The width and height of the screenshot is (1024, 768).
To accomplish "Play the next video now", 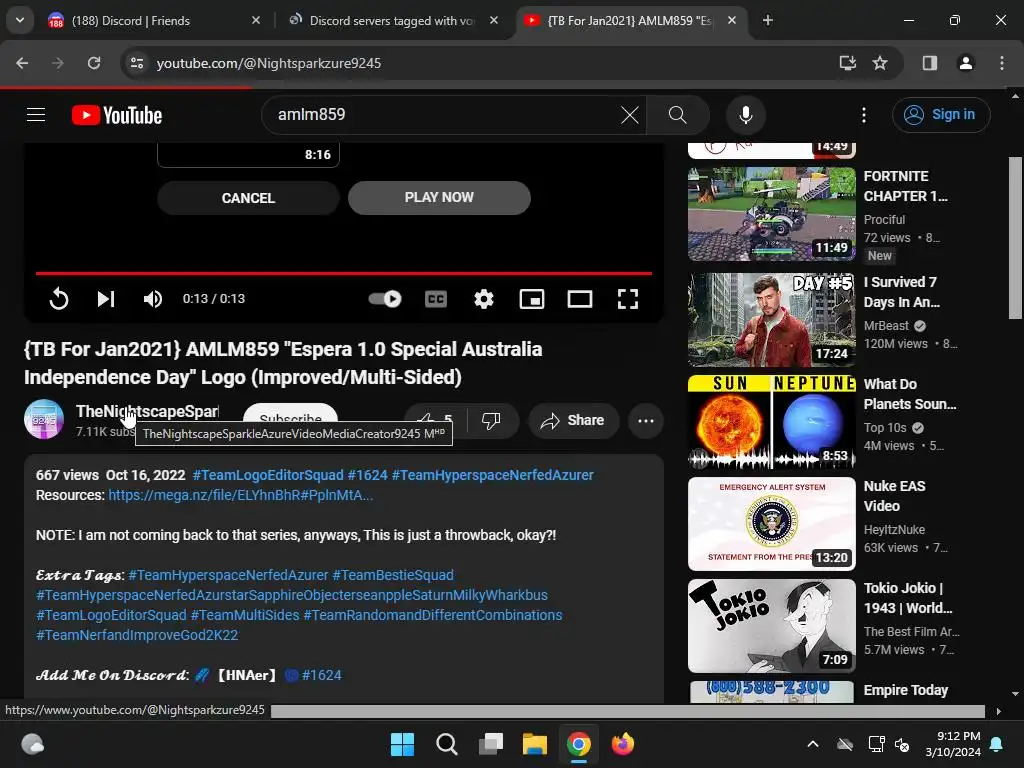I will (439, 197).
